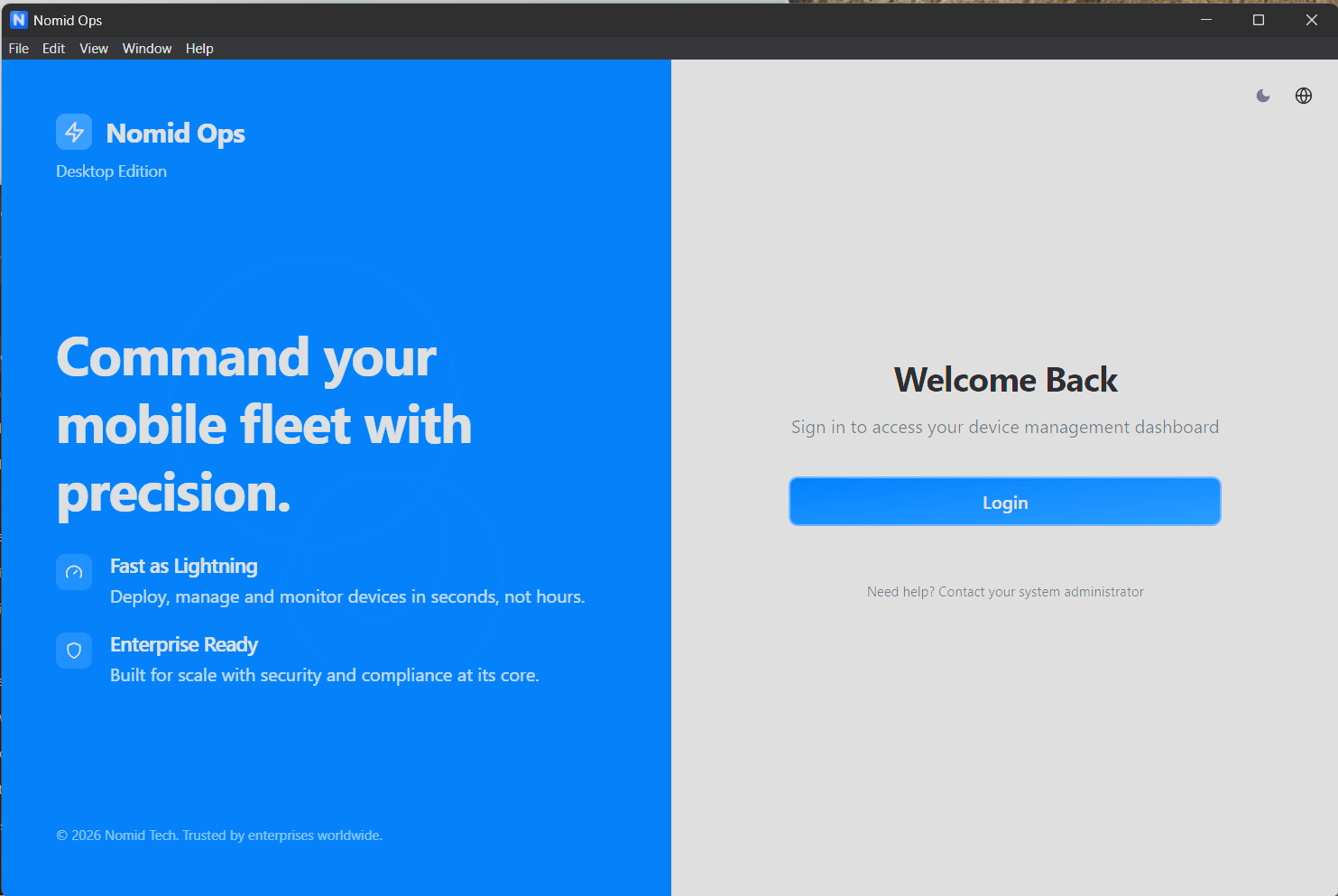Screen dimensions: 1338x896
Task: Click the '© 2026 Nomid Tech' footer text
Action: point(219,836)
